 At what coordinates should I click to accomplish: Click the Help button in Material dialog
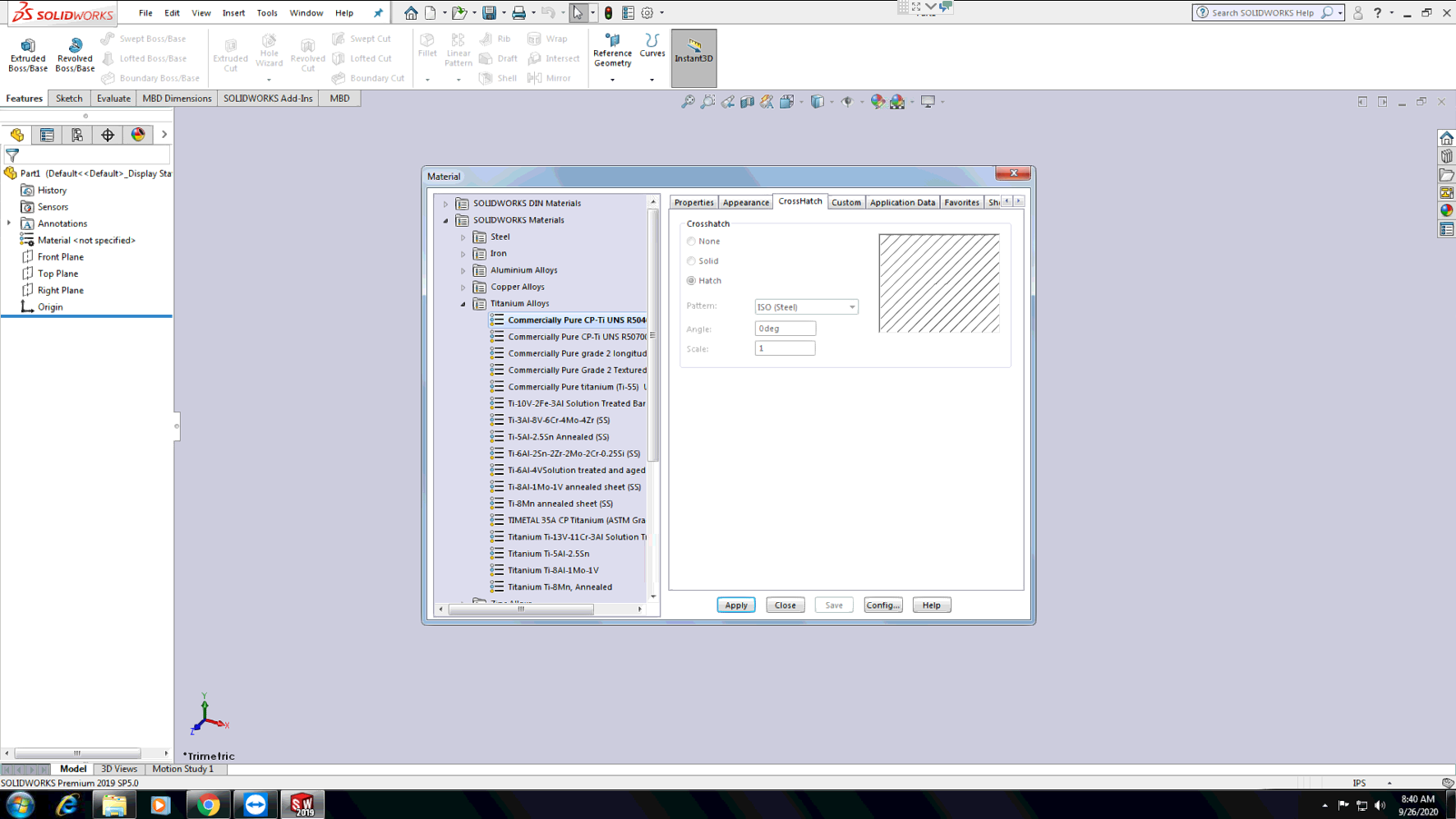(x=932, y=605)
